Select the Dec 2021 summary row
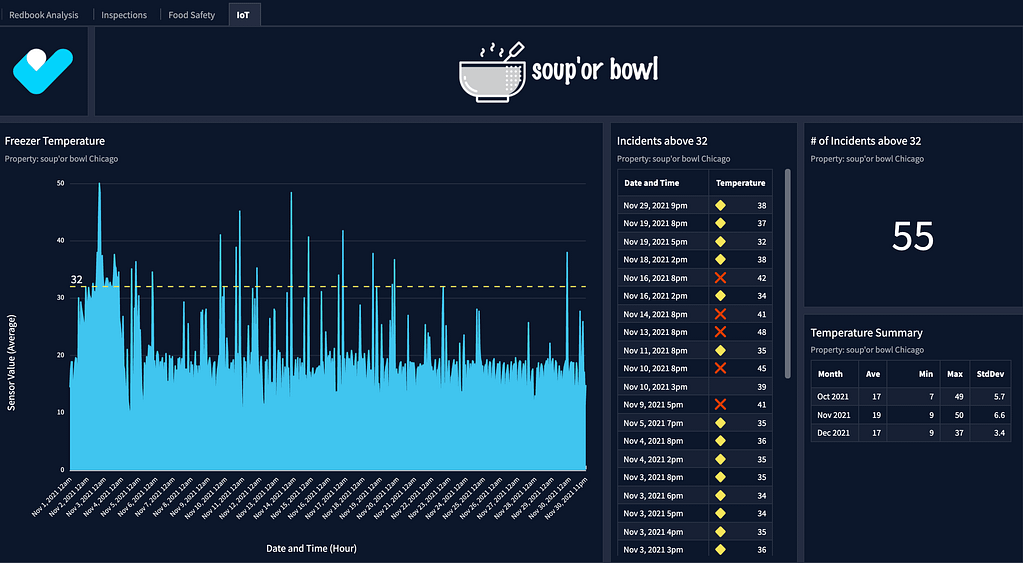Screen dimensions: 1023x563 click(911, 433)
